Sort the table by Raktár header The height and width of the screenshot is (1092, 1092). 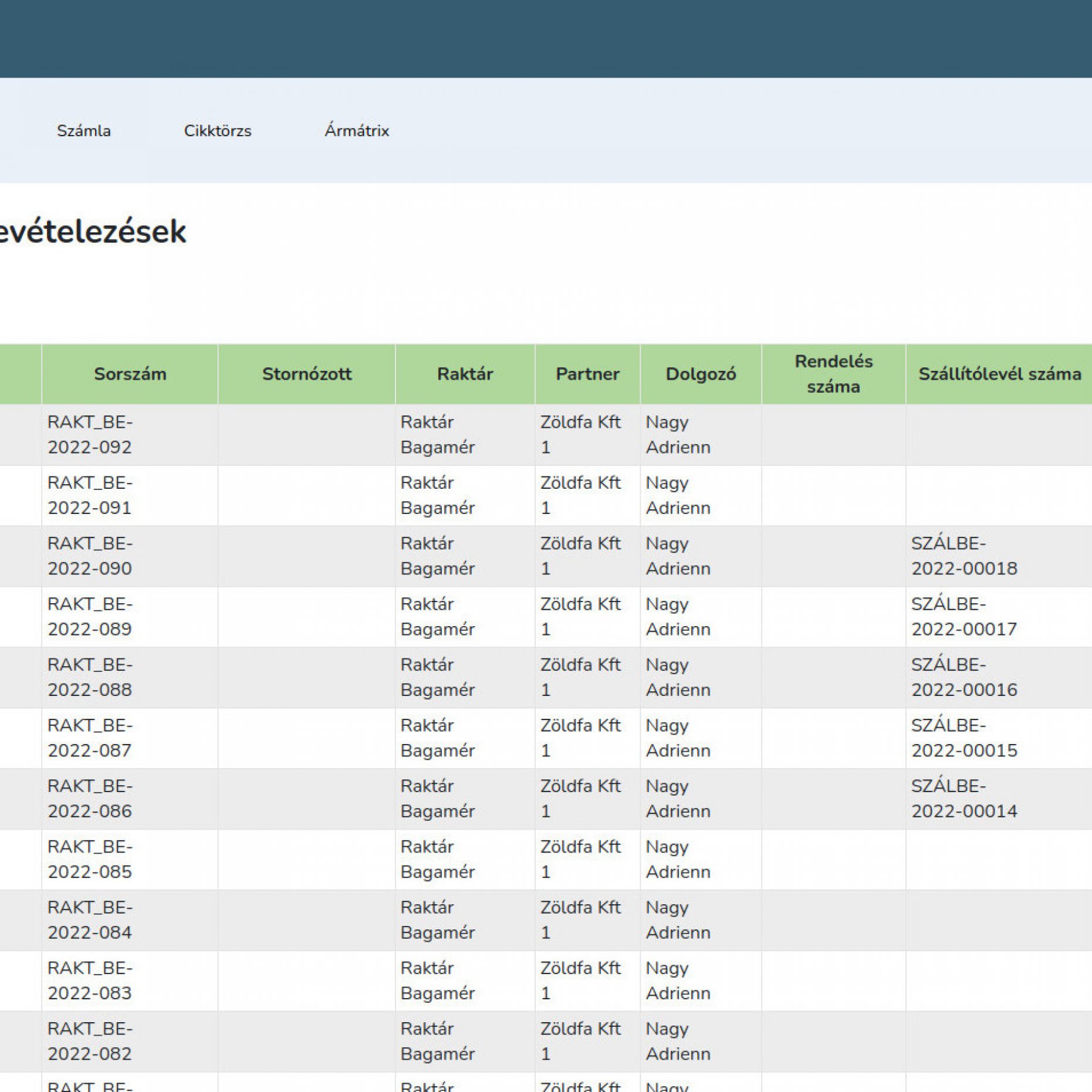click(465, 374)
